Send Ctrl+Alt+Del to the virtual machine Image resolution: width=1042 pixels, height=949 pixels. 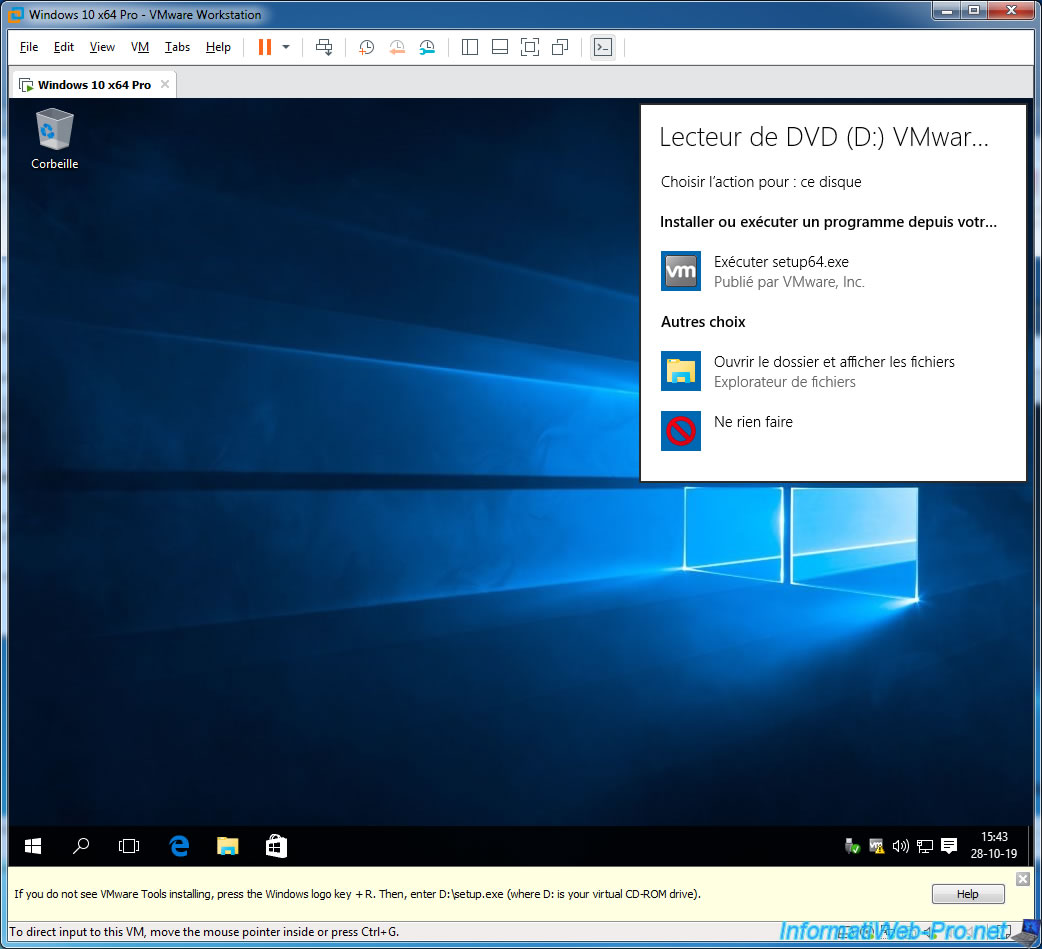(324, 47)
